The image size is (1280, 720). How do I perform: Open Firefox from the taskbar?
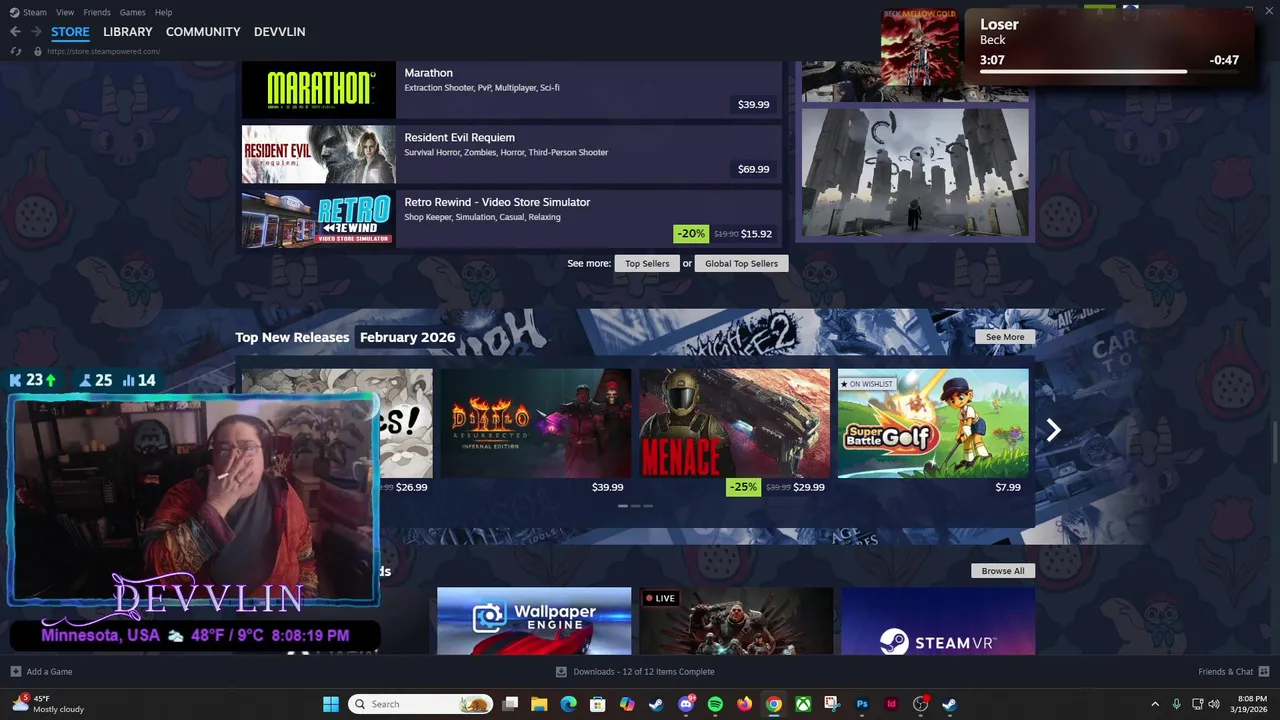(x=744, y=704)
